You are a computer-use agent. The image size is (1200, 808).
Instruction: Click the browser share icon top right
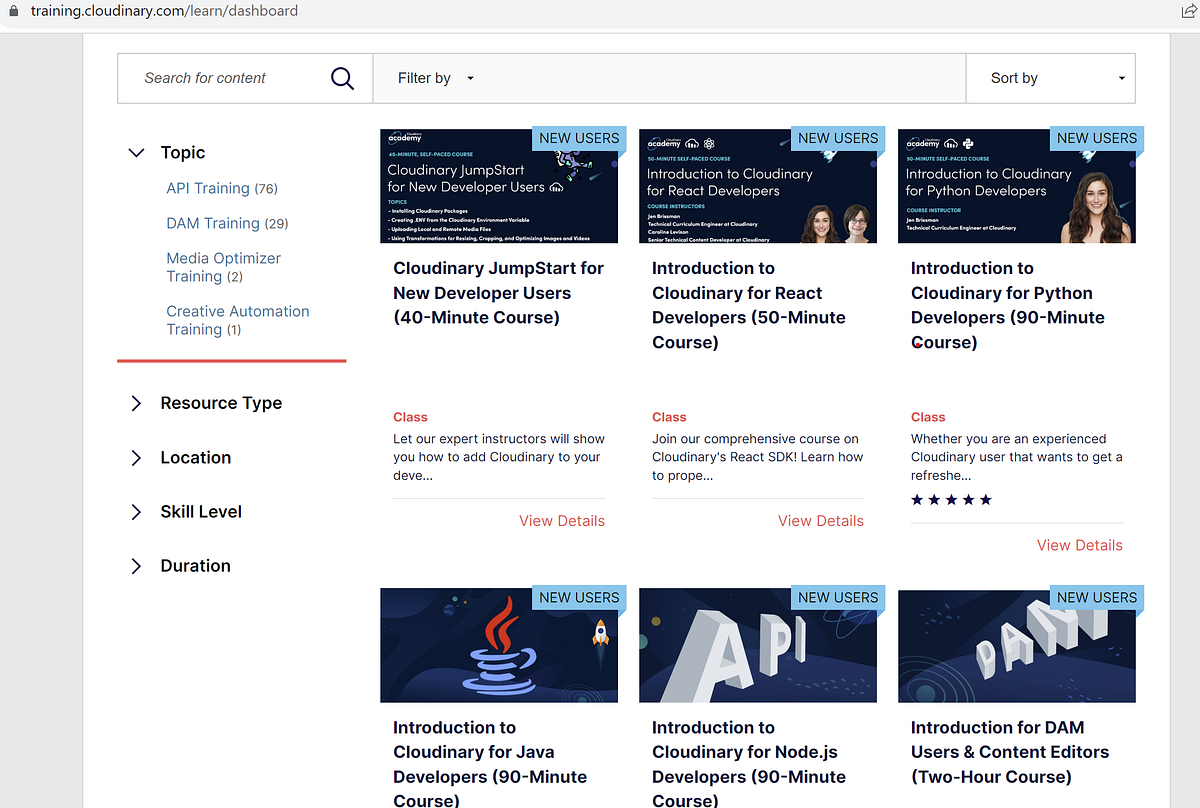pos(1188,11)
